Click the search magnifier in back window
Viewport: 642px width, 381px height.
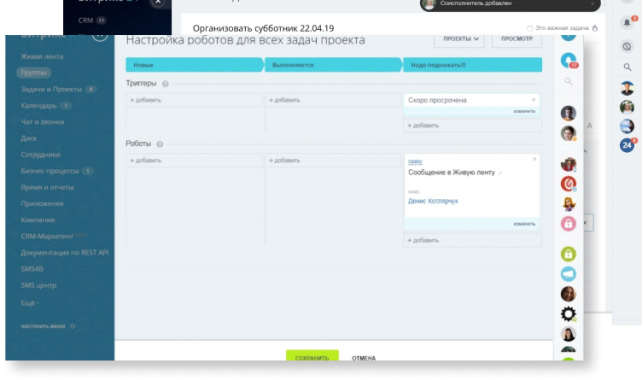pyautogui.click(x=627, y=67)
